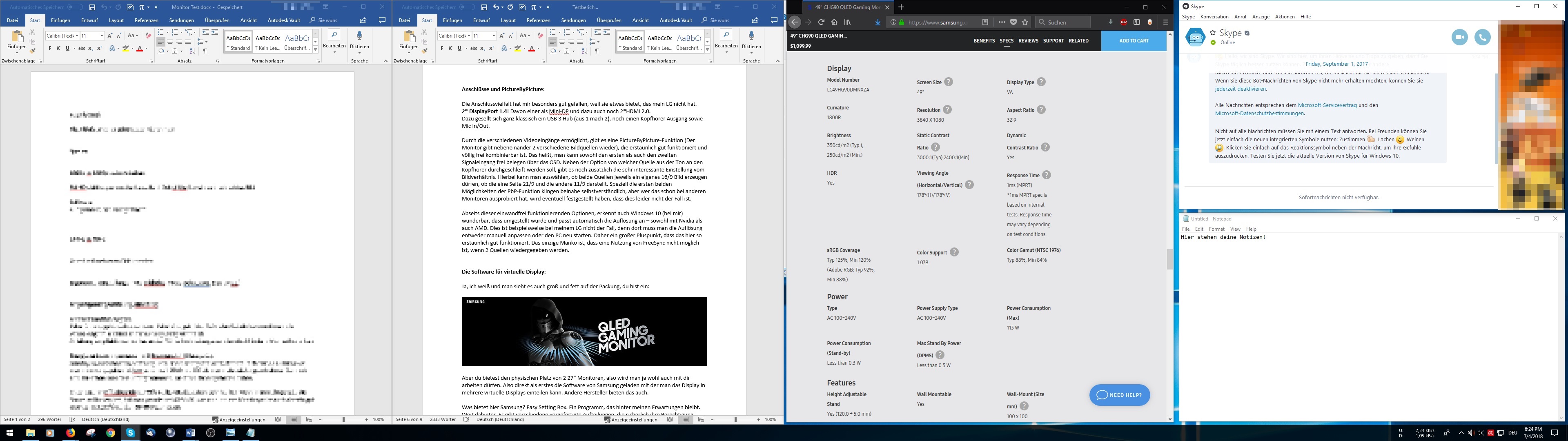Open the Adblock Plus extension icon
Viewport: 1568px width, 441px height.
[1124, 22]
